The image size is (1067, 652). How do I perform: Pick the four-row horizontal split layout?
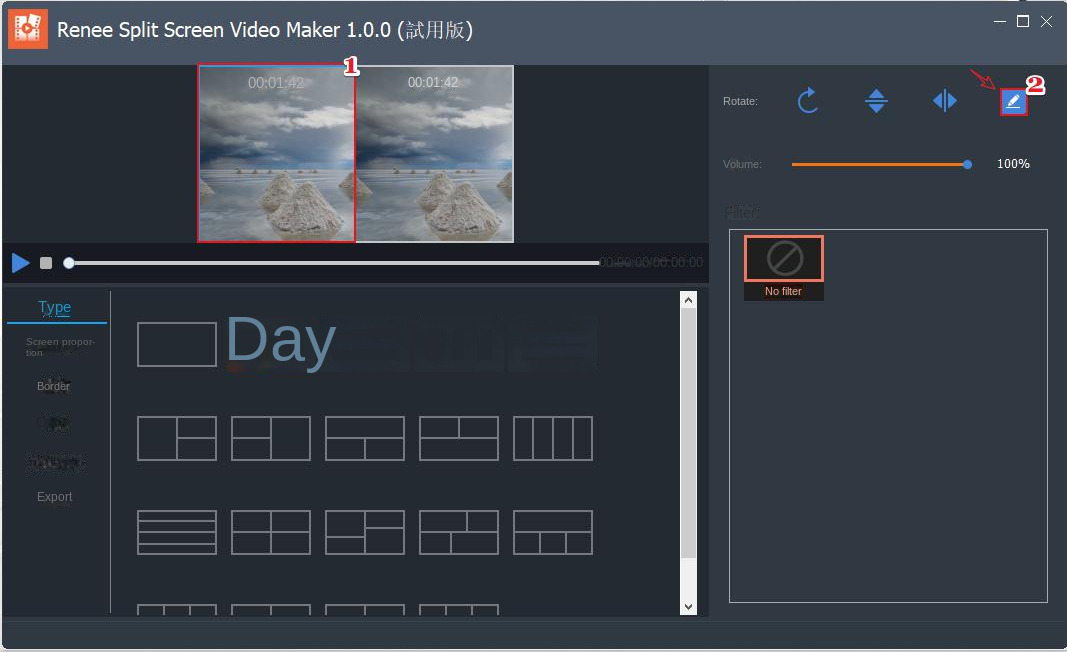(177, 531)
